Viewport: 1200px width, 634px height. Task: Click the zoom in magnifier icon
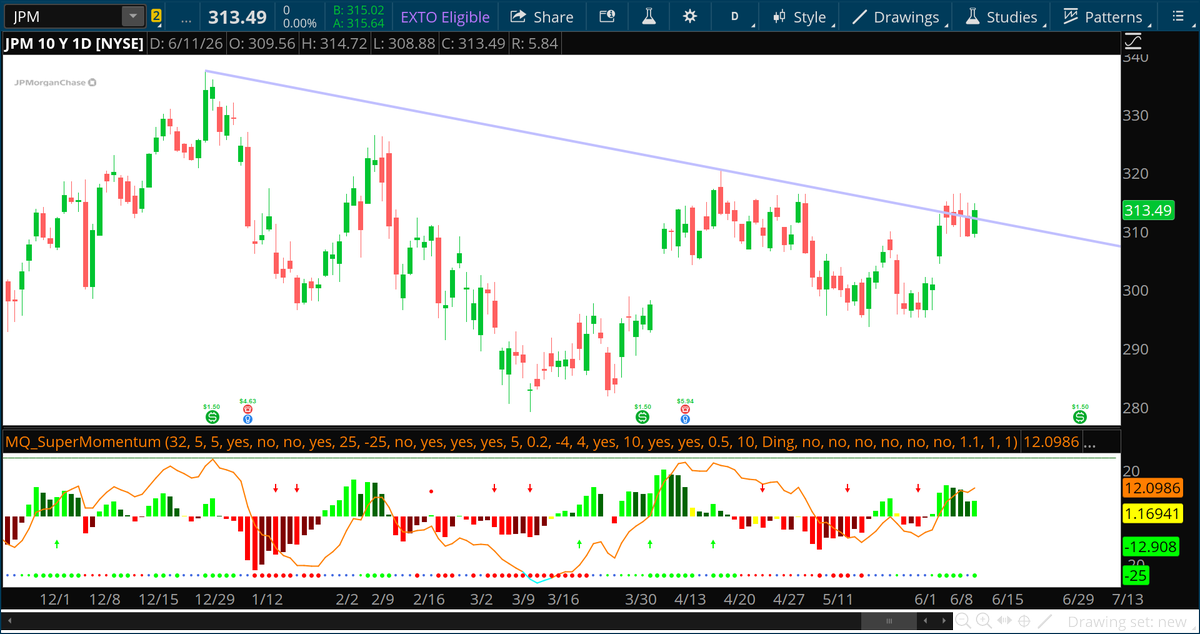[x=984, y=621]
